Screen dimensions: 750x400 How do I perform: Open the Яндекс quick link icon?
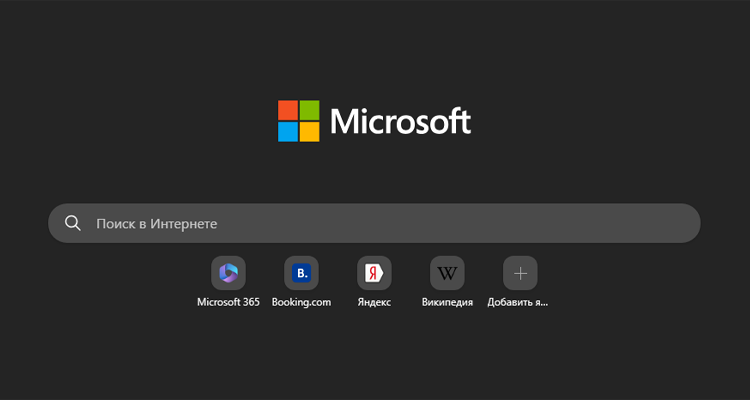(x=374, y=273)
